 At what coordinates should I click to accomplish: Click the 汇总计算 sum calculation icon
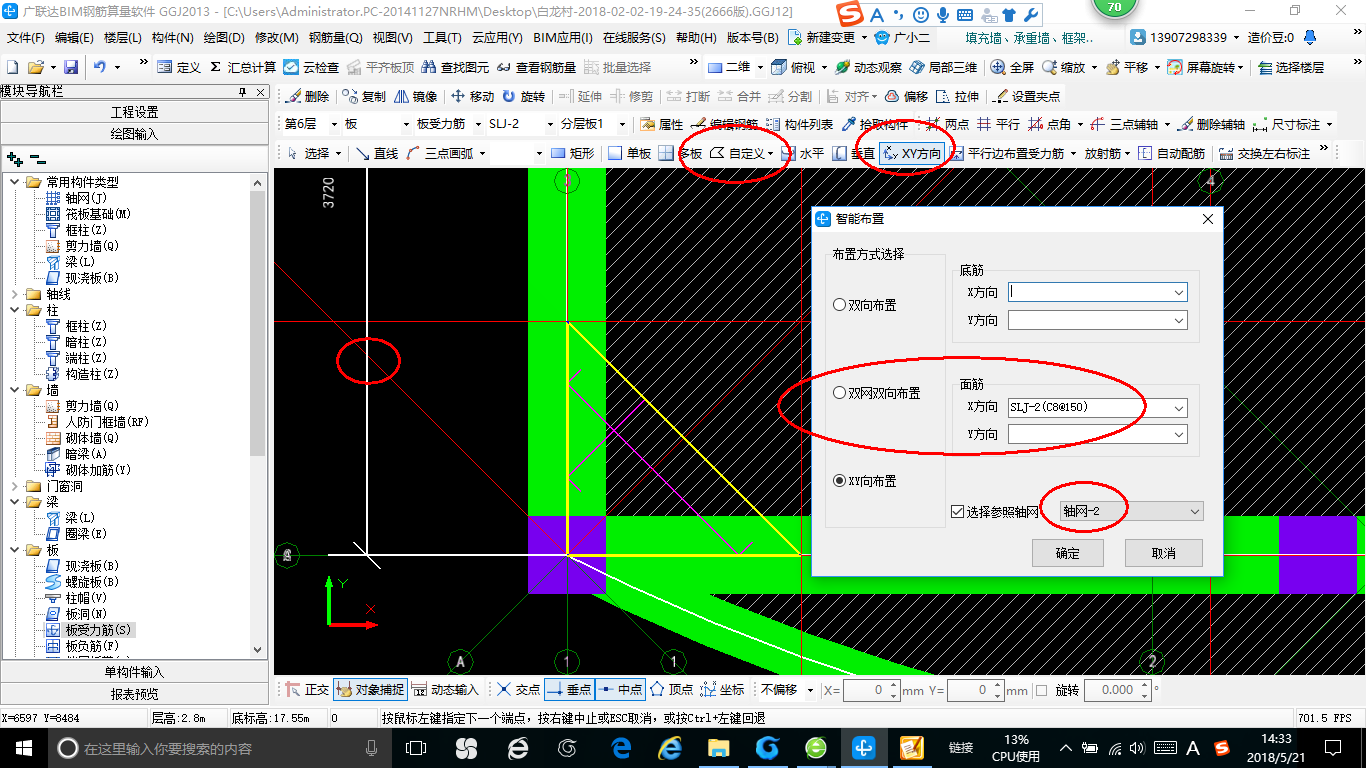[243, 67]
